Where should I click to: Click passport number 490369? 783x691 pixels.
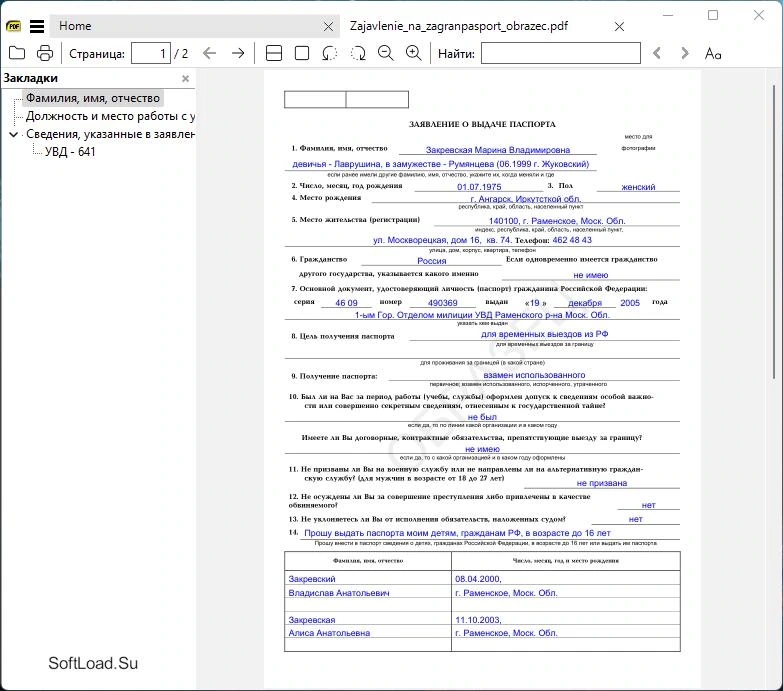(442, 303)
